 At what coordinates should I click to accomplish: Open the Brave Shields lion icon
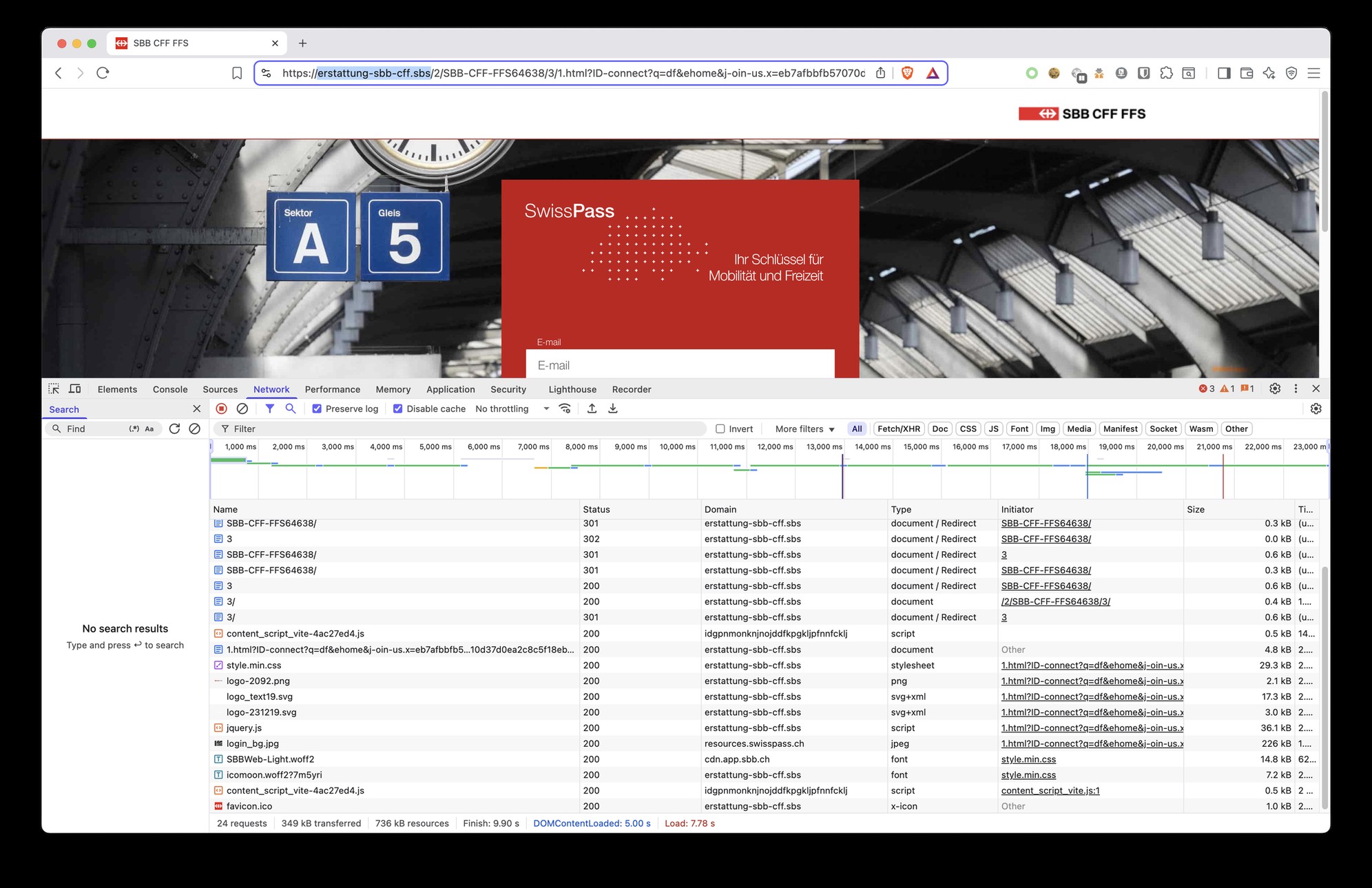click(907, 73)
